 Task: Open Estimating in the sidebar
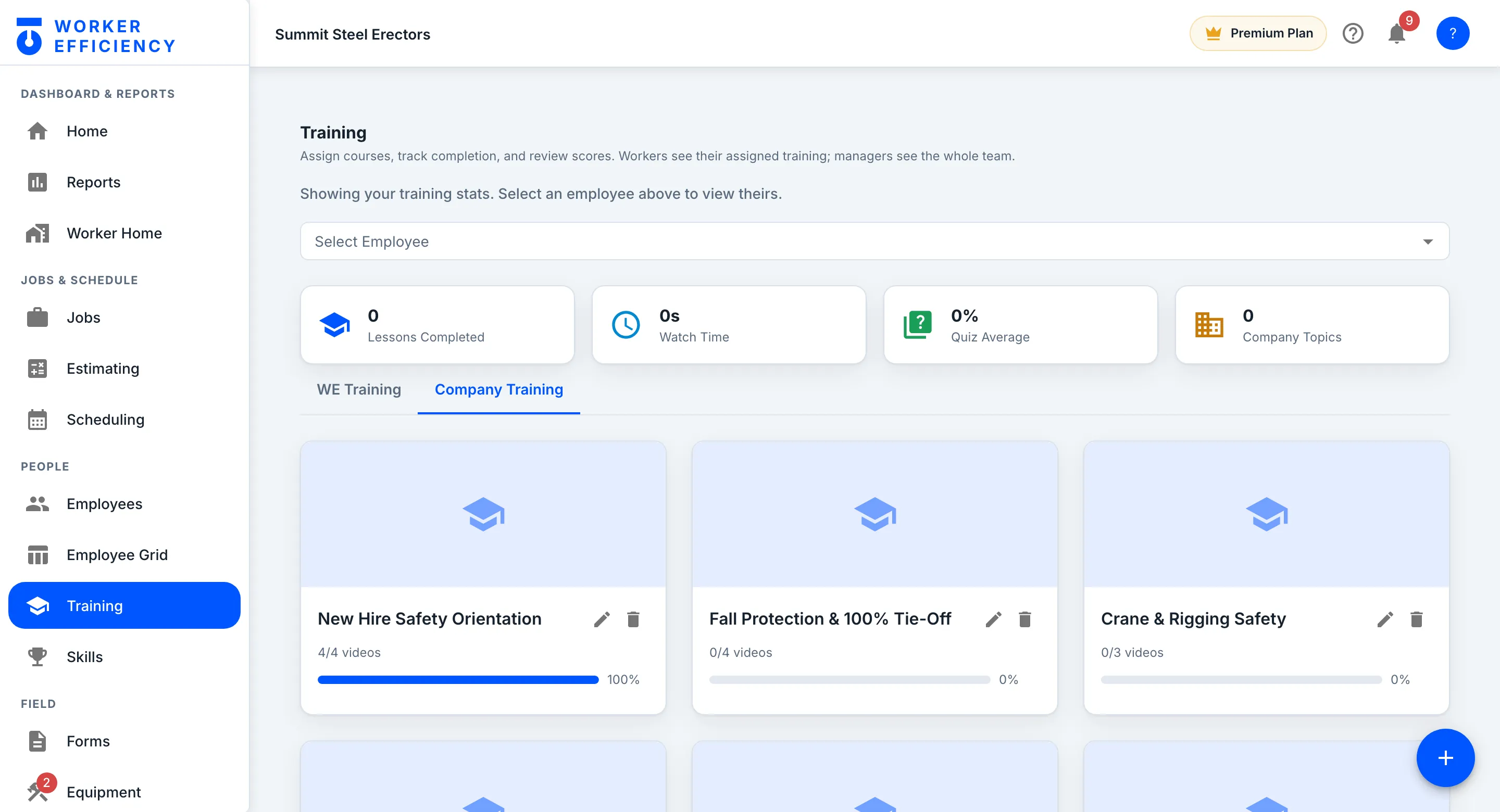[x=124, y=369]
